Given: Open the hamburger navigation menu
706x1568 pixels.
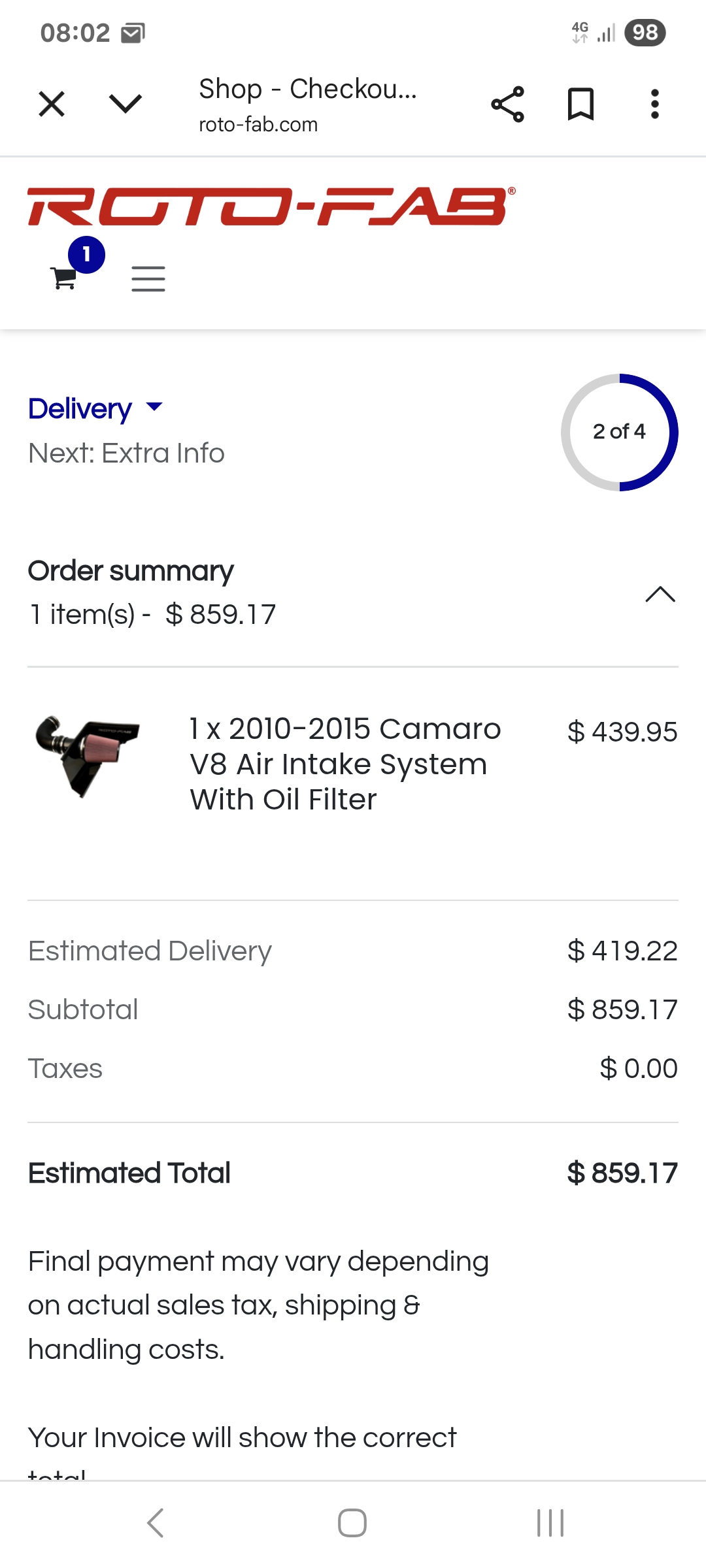Looking at the screenshot, I should 148,279.
